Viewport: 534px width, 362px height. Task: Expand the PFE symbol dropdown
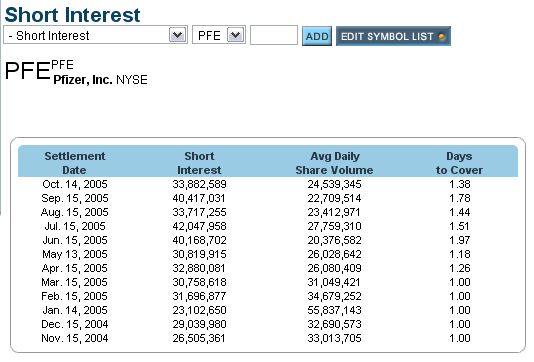[x=236, y=35]
